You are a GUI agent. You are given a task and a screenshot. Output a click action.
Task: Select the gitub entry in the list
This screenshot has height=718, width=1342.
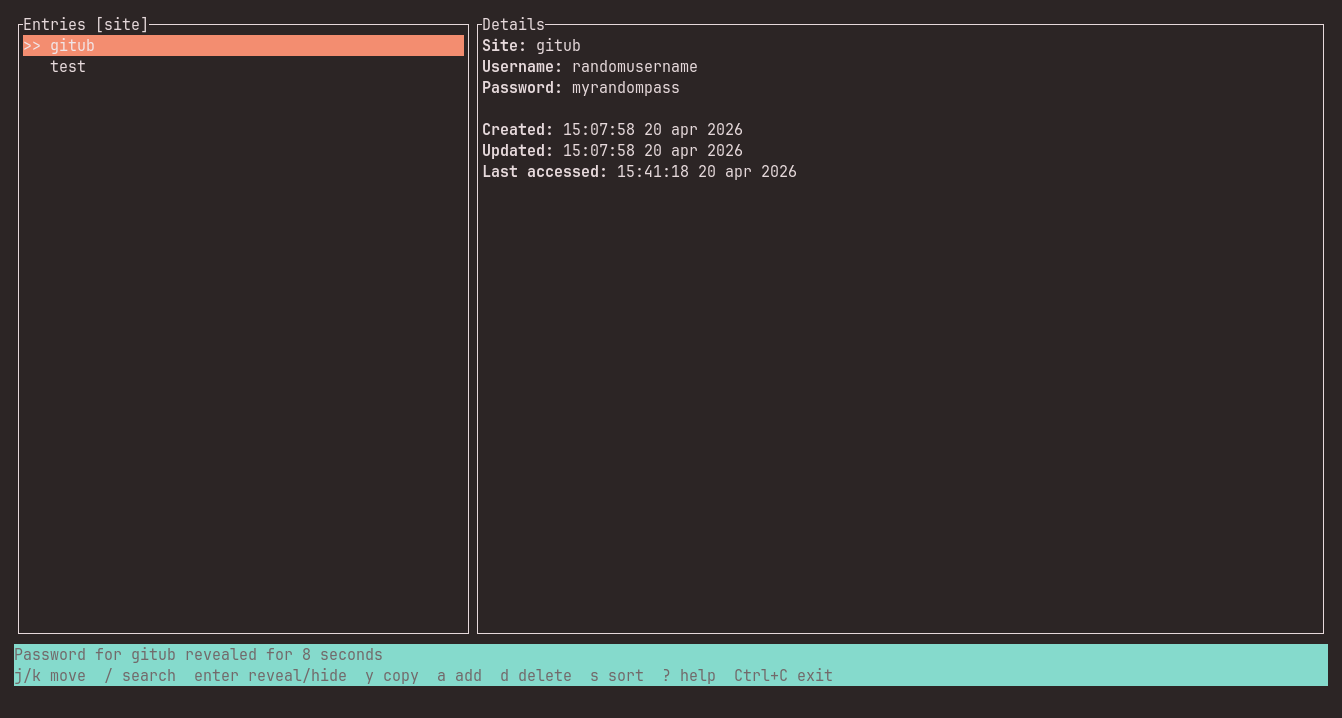(243, 46)
